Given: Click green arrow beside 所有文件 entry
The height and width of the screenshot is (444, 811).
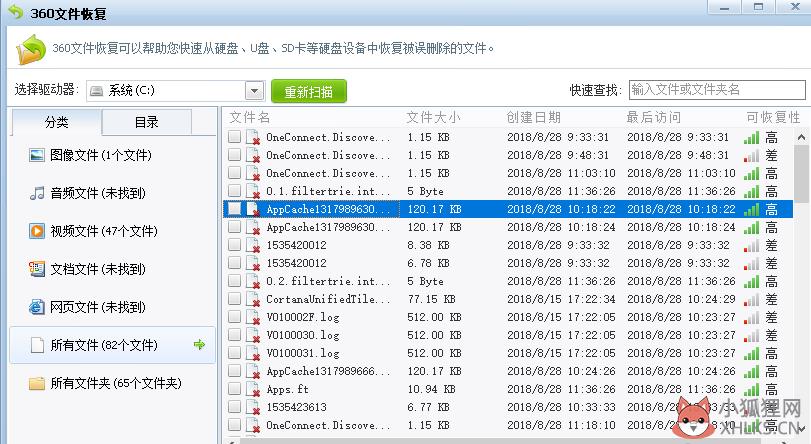Looking at the screenshot, I should click(199, 345).
